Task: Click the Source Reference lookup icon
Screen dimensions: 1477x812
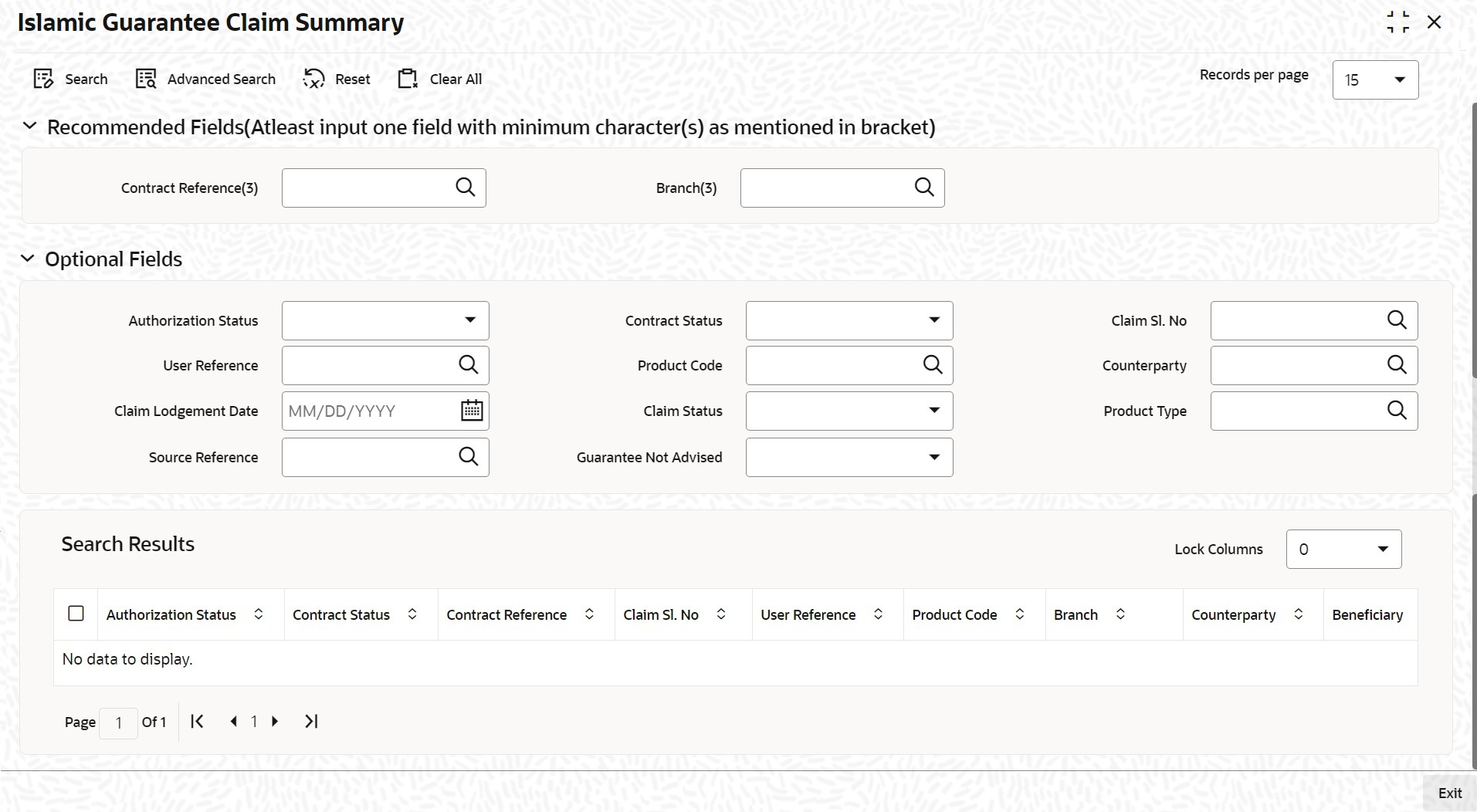Action: [468, 457]
